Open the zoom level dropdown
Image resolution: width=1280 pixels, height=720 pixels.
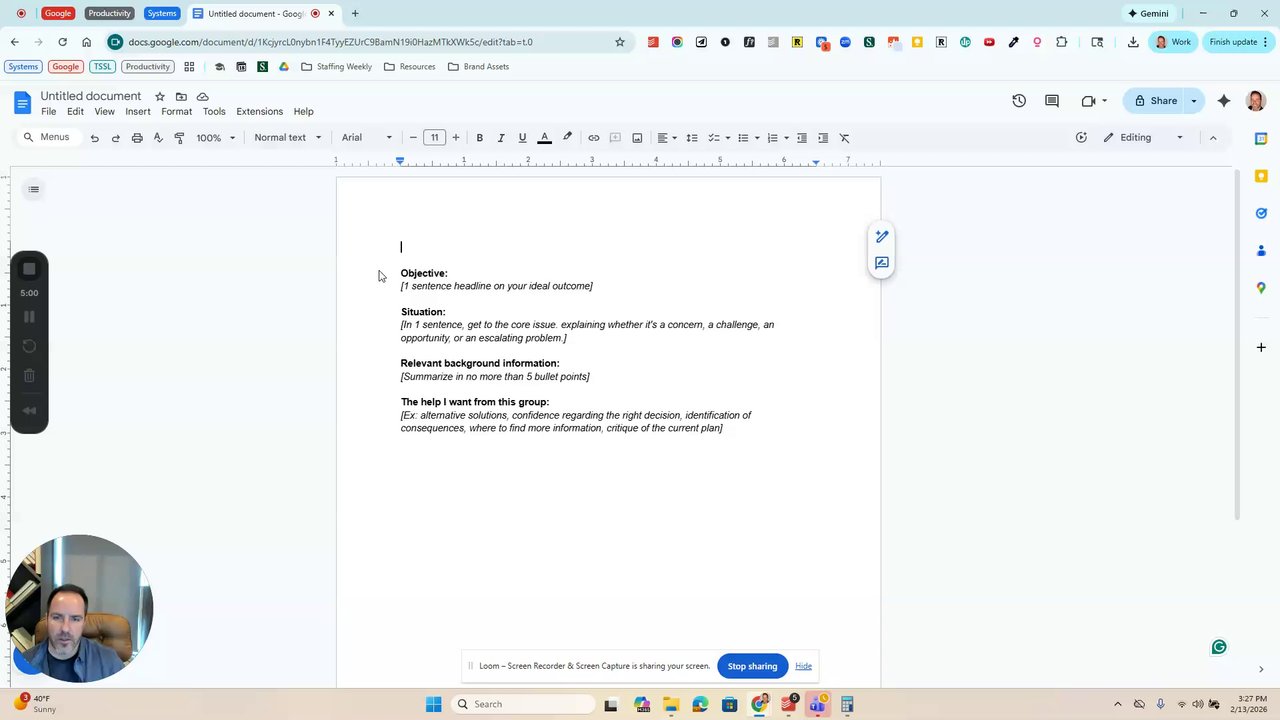click(x=216, y=138)
